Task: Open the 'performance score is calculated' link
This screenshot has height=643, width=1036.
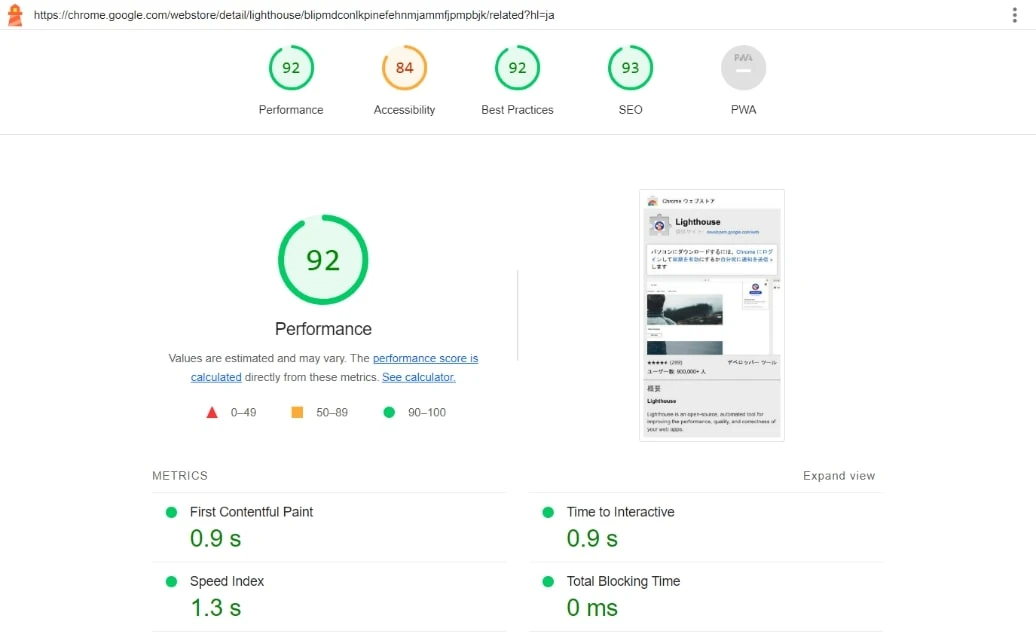Action: pyautogui.click(x=334, y=367)
